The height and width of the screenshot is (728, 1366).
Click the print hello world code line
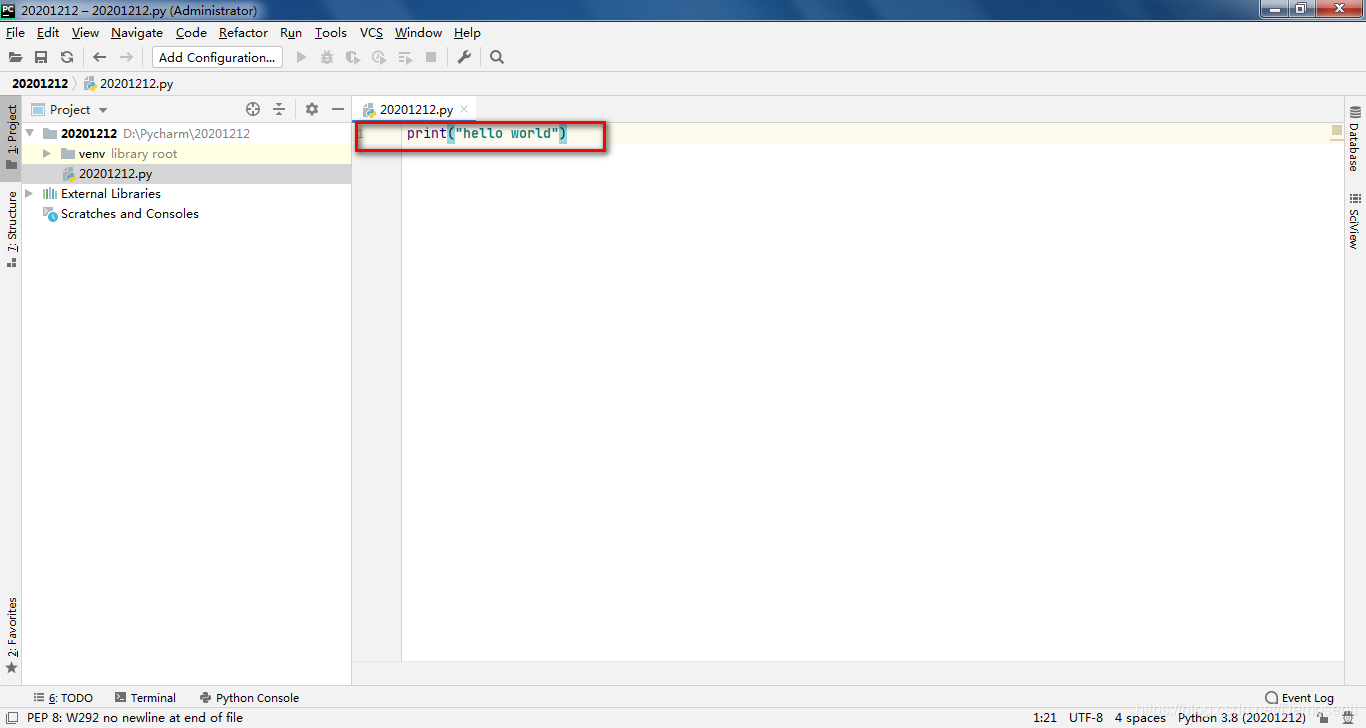pos(486,133)
